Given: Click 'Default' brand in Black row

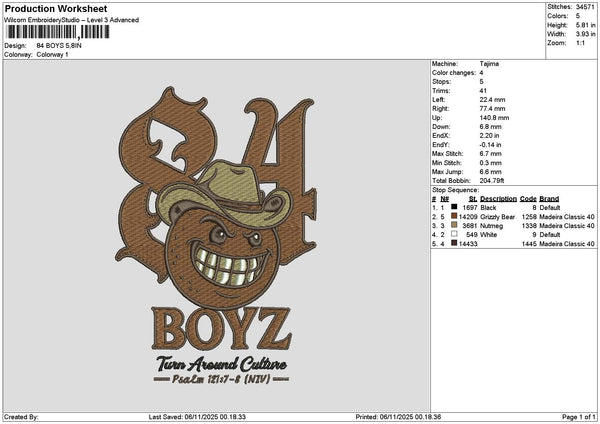Looking at the screenshot, I should [550, 208].
